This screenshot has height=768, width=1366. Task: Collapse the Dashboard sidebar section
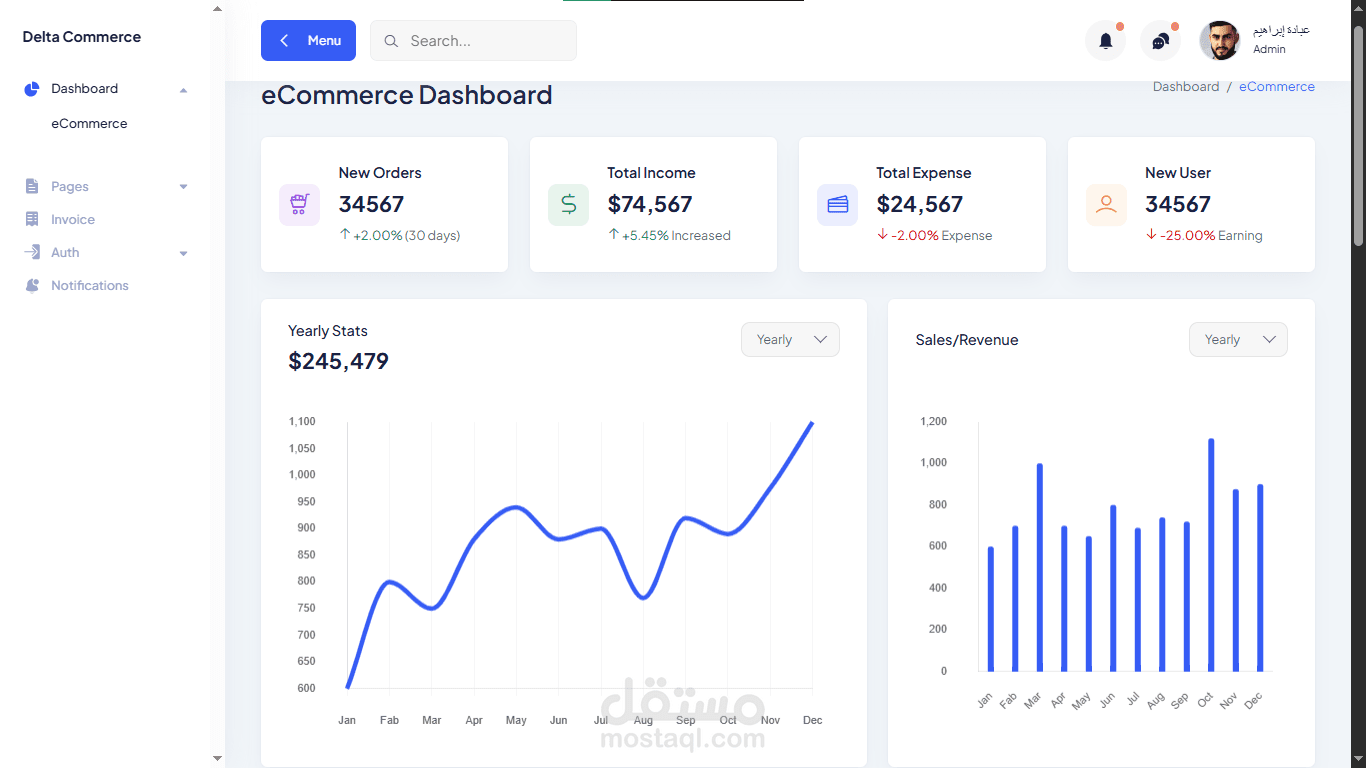point(183,90)
